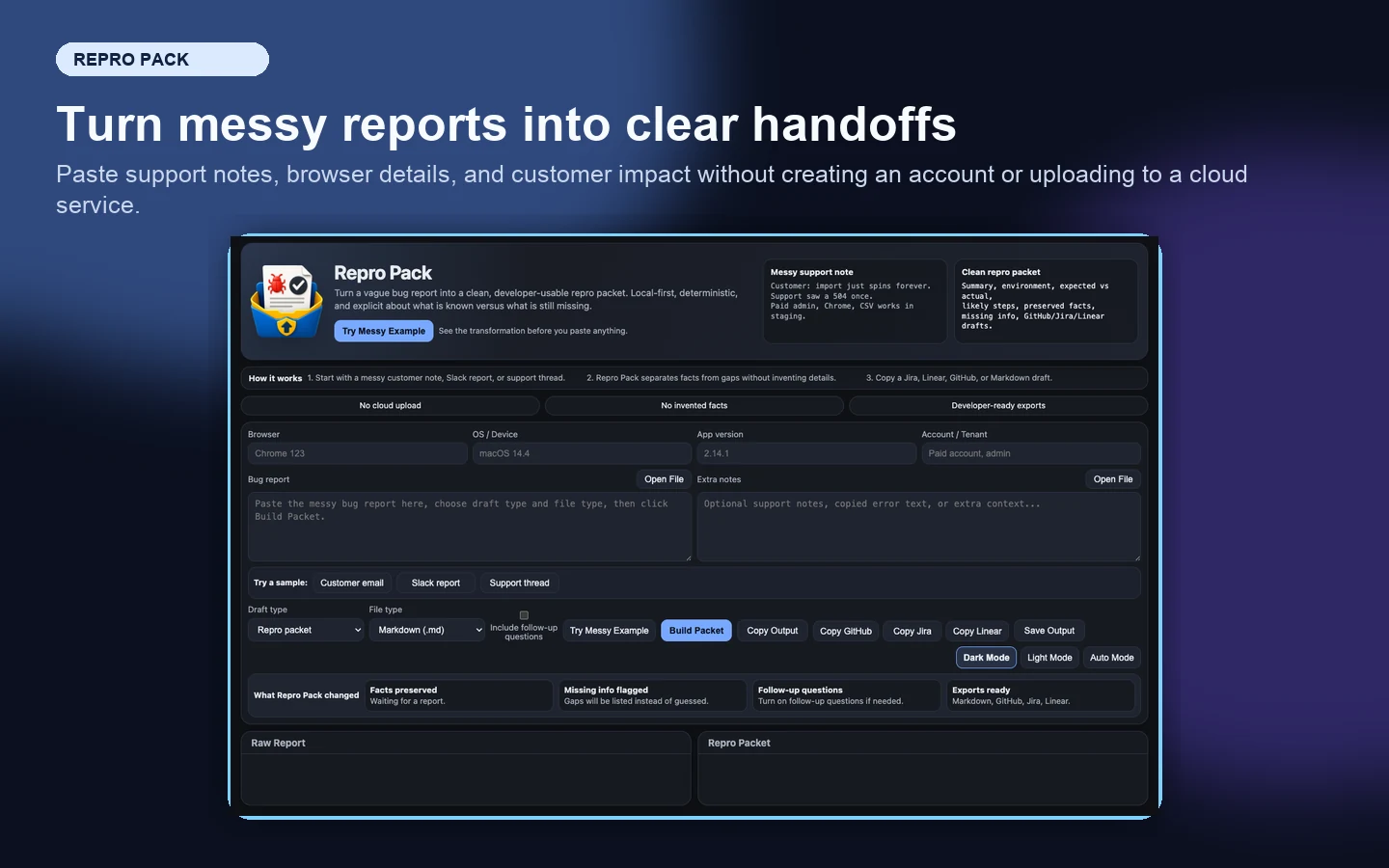Expand the File type Markdown dropdown
Image resolution: width=1389 pixels, height=868 pixels.
(x=426, y=630)
